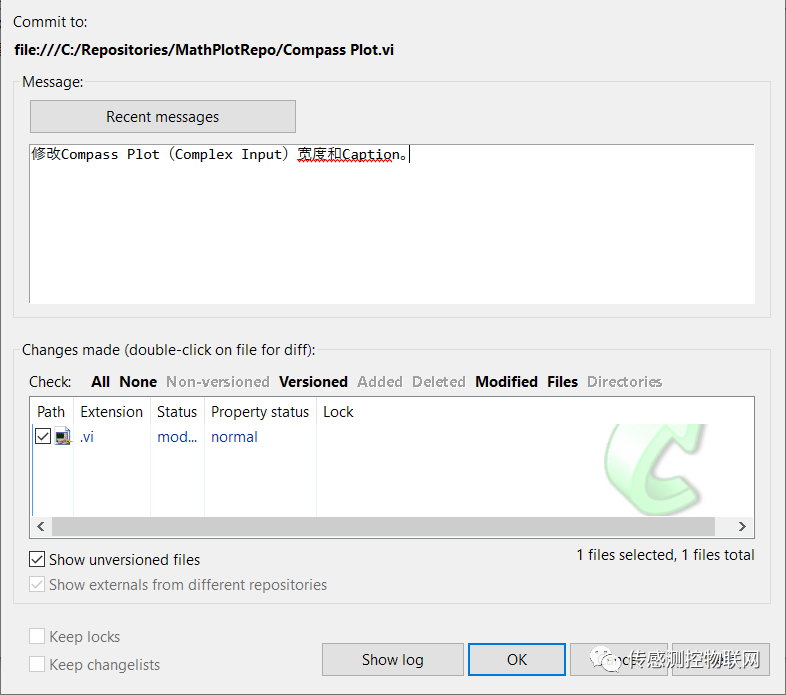Enable the Keep locks checkbox
786x695 pixels.
pyautogui.click(x=38, y=637)
